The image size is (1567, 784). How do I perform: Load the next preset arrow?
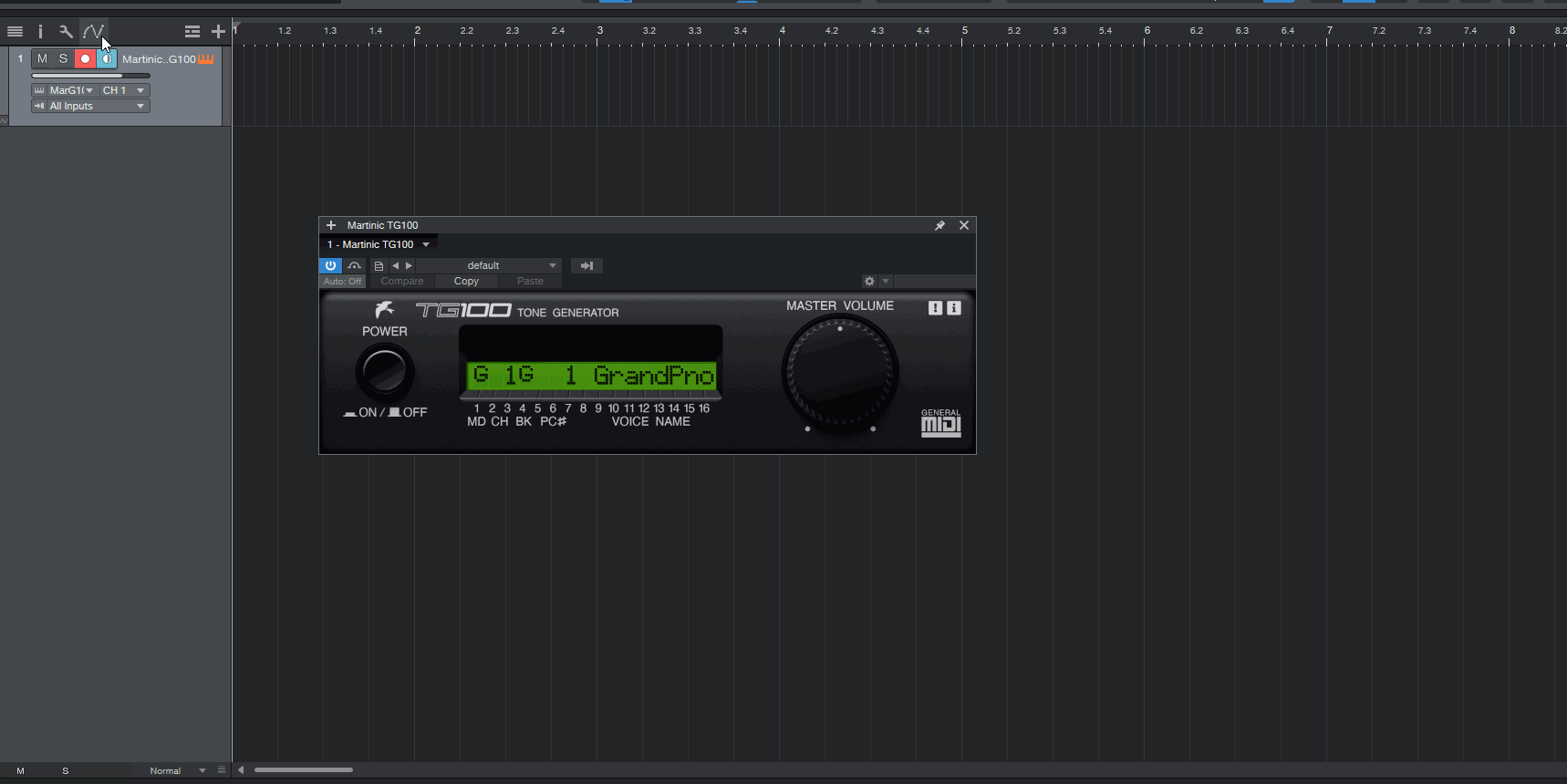tap(409, 266)
